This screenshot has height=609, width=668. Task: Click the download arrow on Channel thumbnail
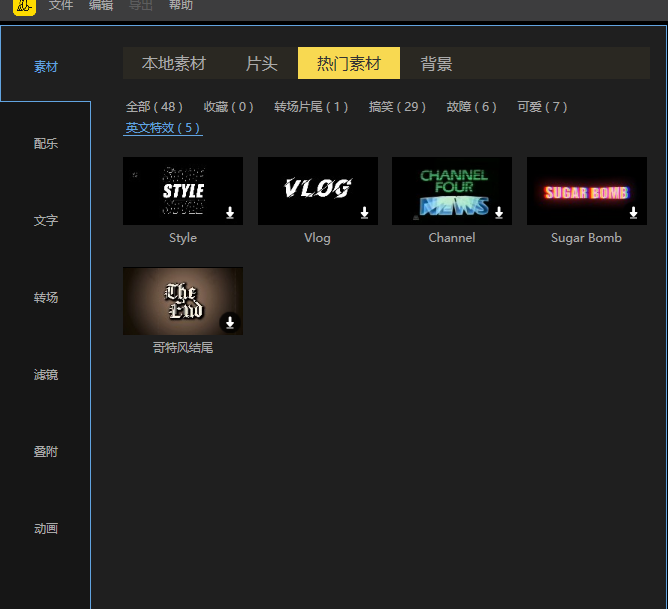click(499, 212)
